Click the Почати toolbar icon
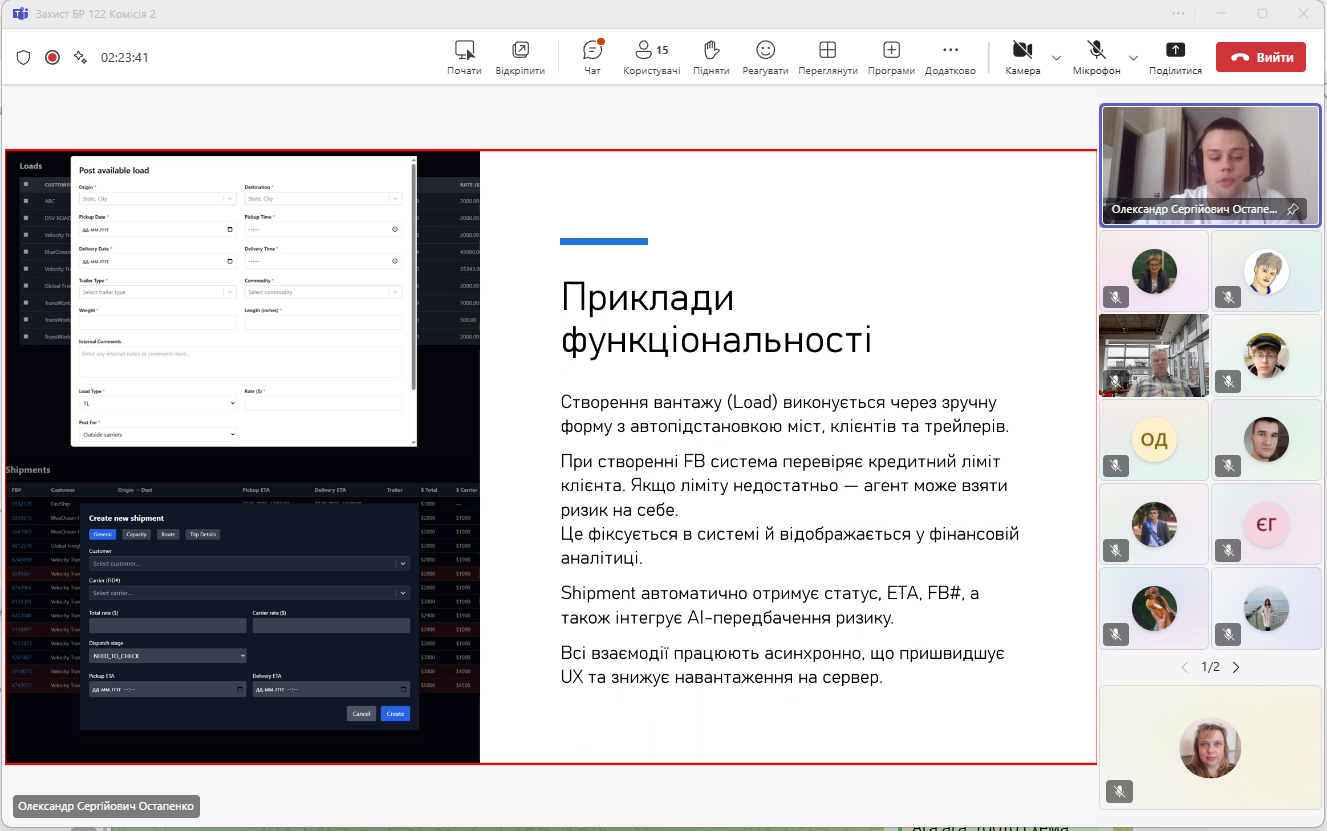The image size is (1327, 831). [x=464, y=56]
